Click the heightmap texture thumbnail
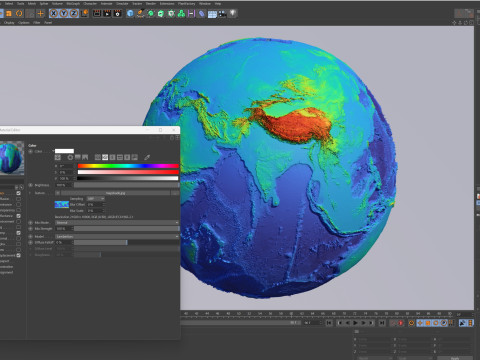Image resolution: width=480 pixels, height=360 pixels. click(62, 204)
